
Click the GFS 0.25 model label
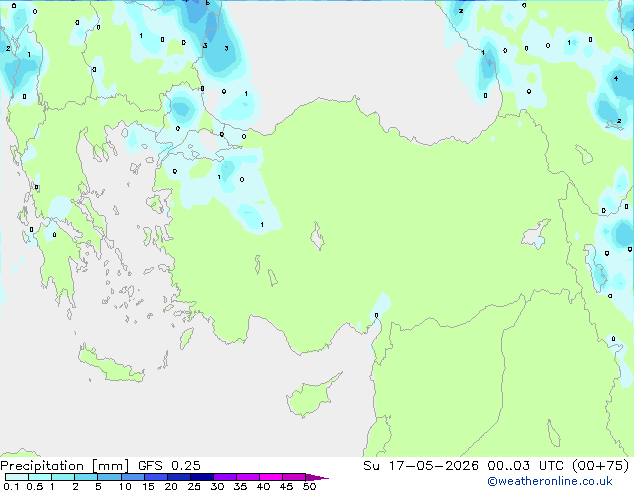(x=169, y=466)
